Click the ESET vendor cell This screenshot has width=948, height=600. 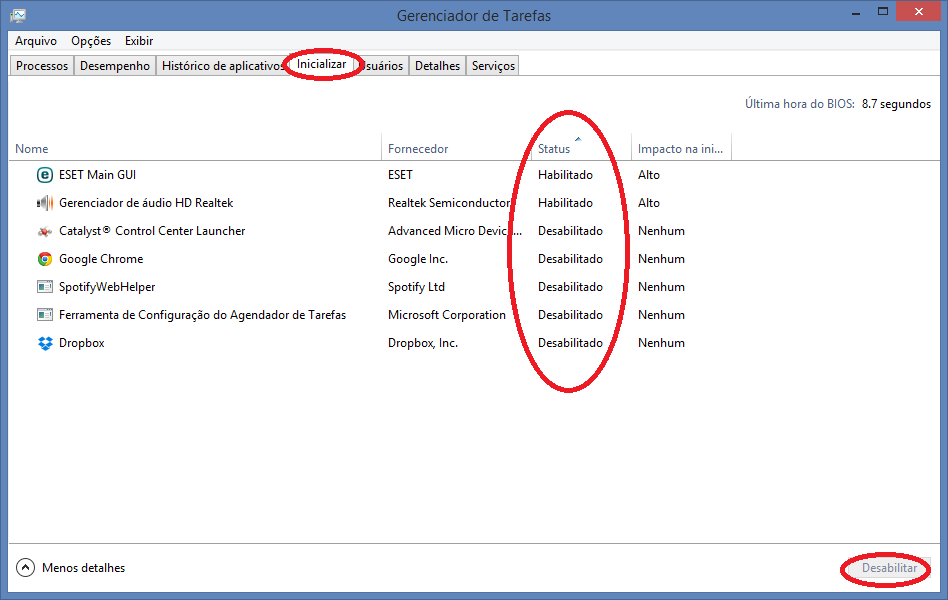coord(400,175)
